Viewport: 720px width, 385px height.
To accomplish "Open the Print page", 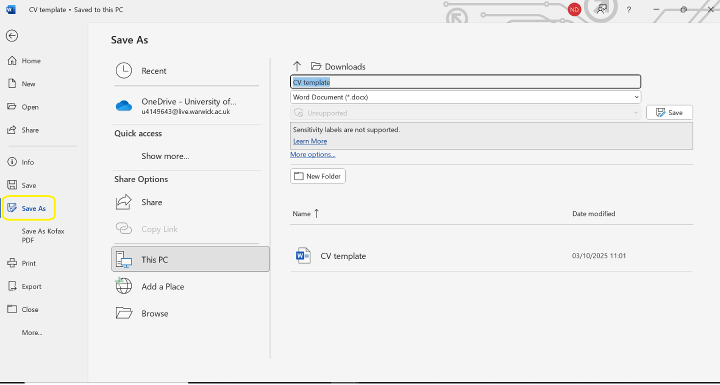I will point(22,263).
